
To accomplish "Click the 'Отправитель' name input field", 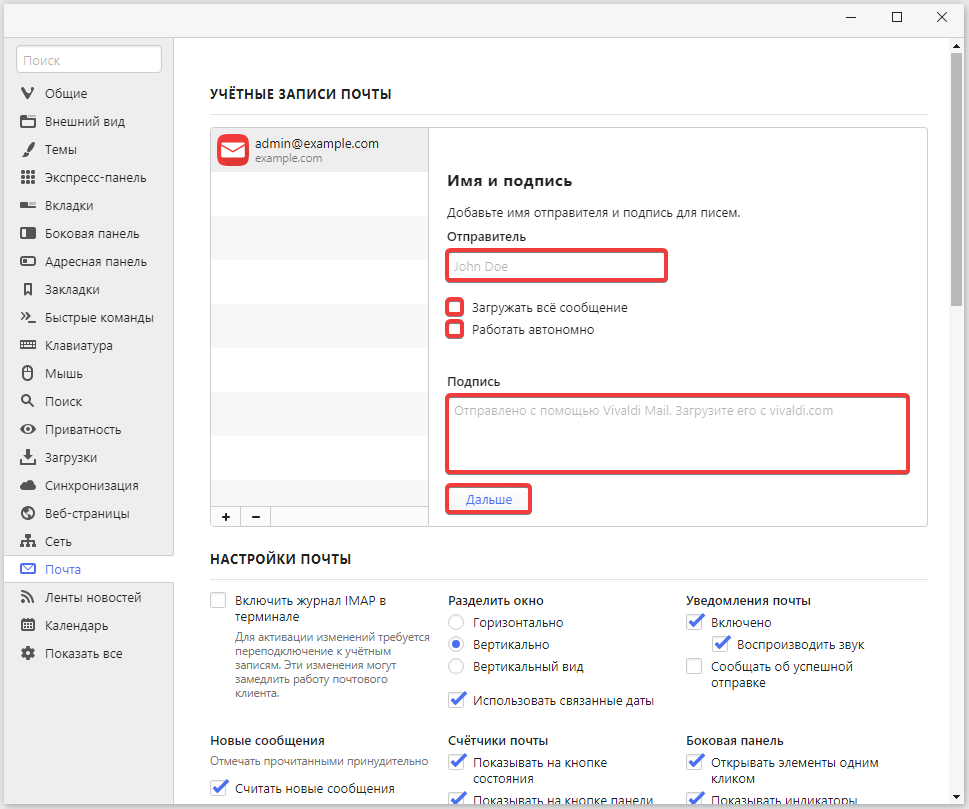I will coord(556,266).
